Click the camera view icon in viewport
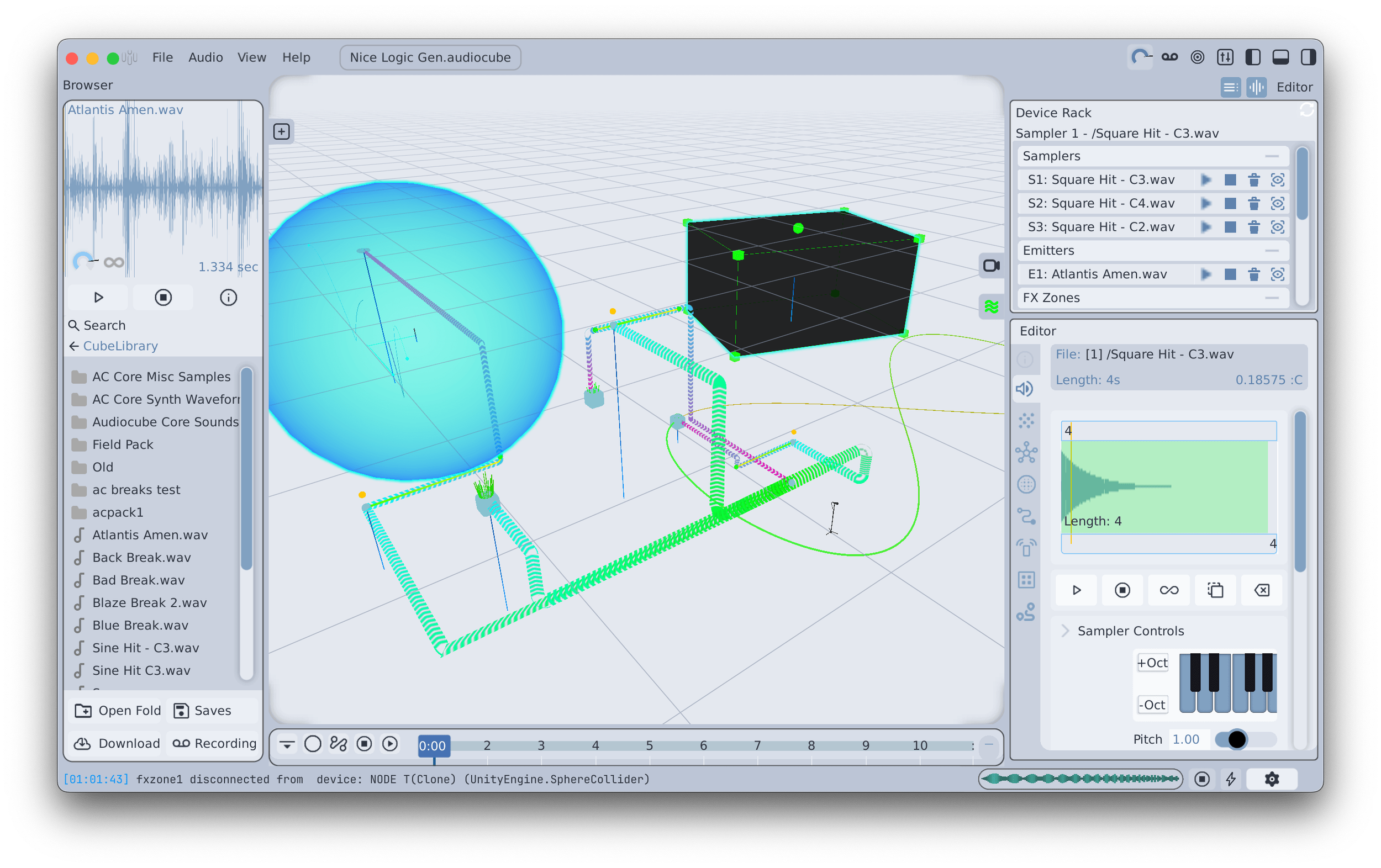The width and height of the screenshot is (1381, 868). point(991,266)
